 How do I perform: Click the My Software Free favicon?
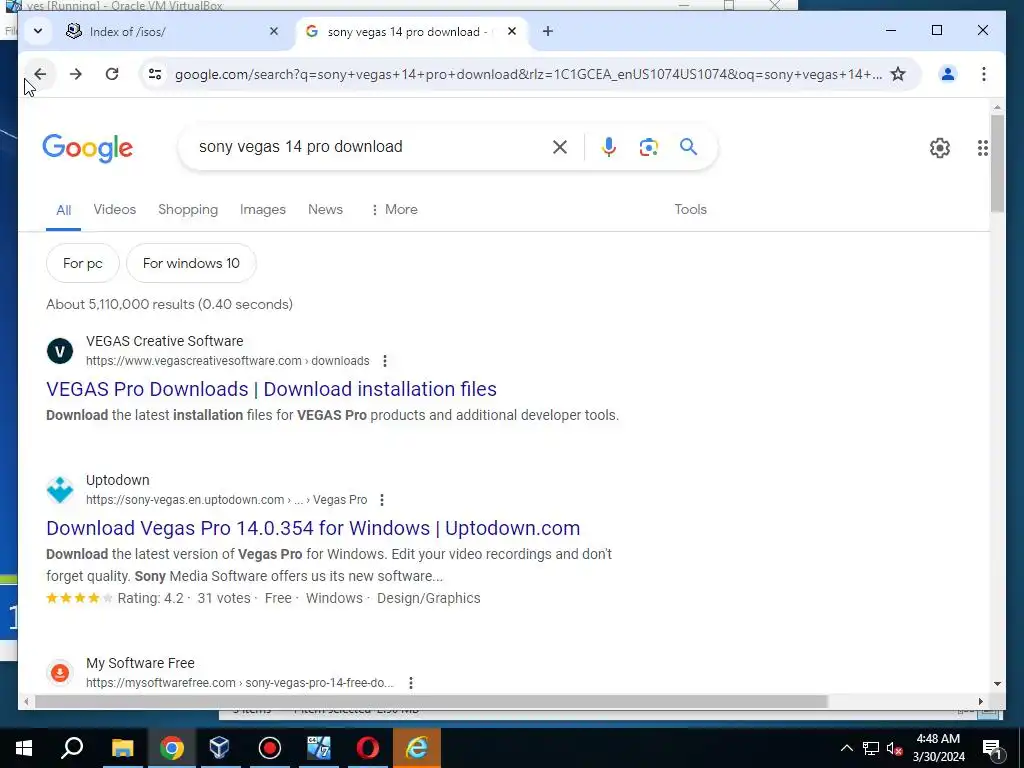[x=60, y=673]
